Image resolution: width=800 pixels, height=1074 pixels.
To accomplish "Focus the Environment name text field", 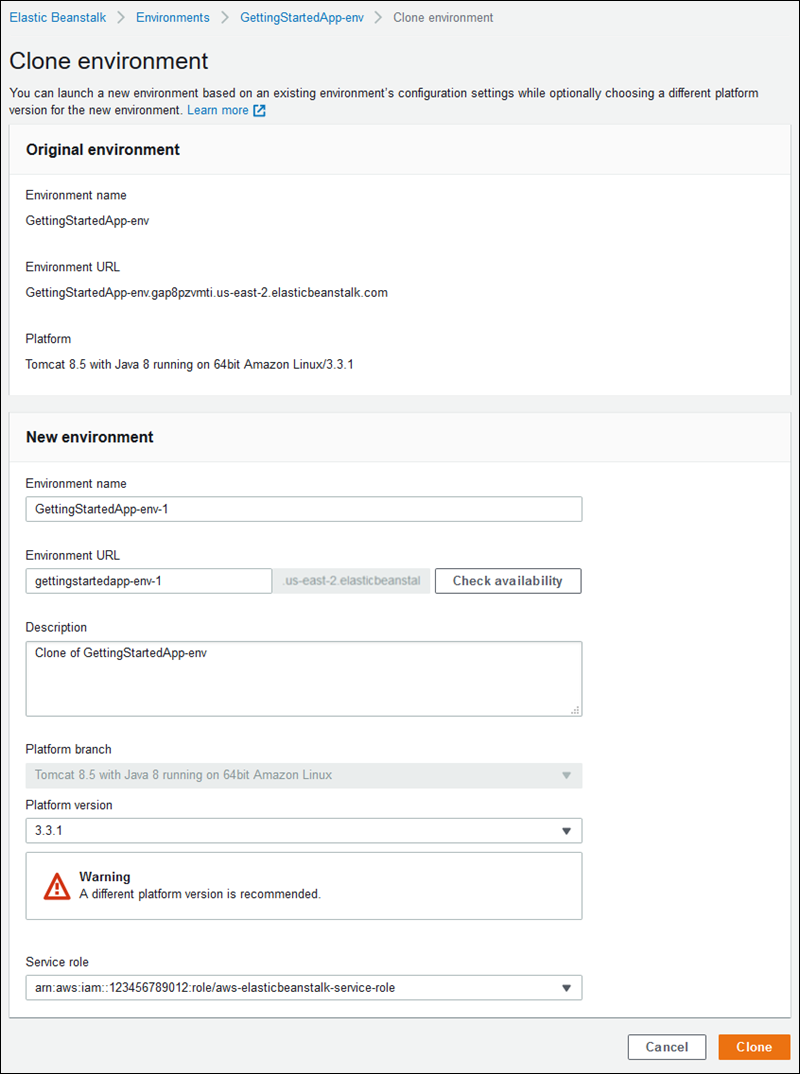I will click(x=303, y=509).
